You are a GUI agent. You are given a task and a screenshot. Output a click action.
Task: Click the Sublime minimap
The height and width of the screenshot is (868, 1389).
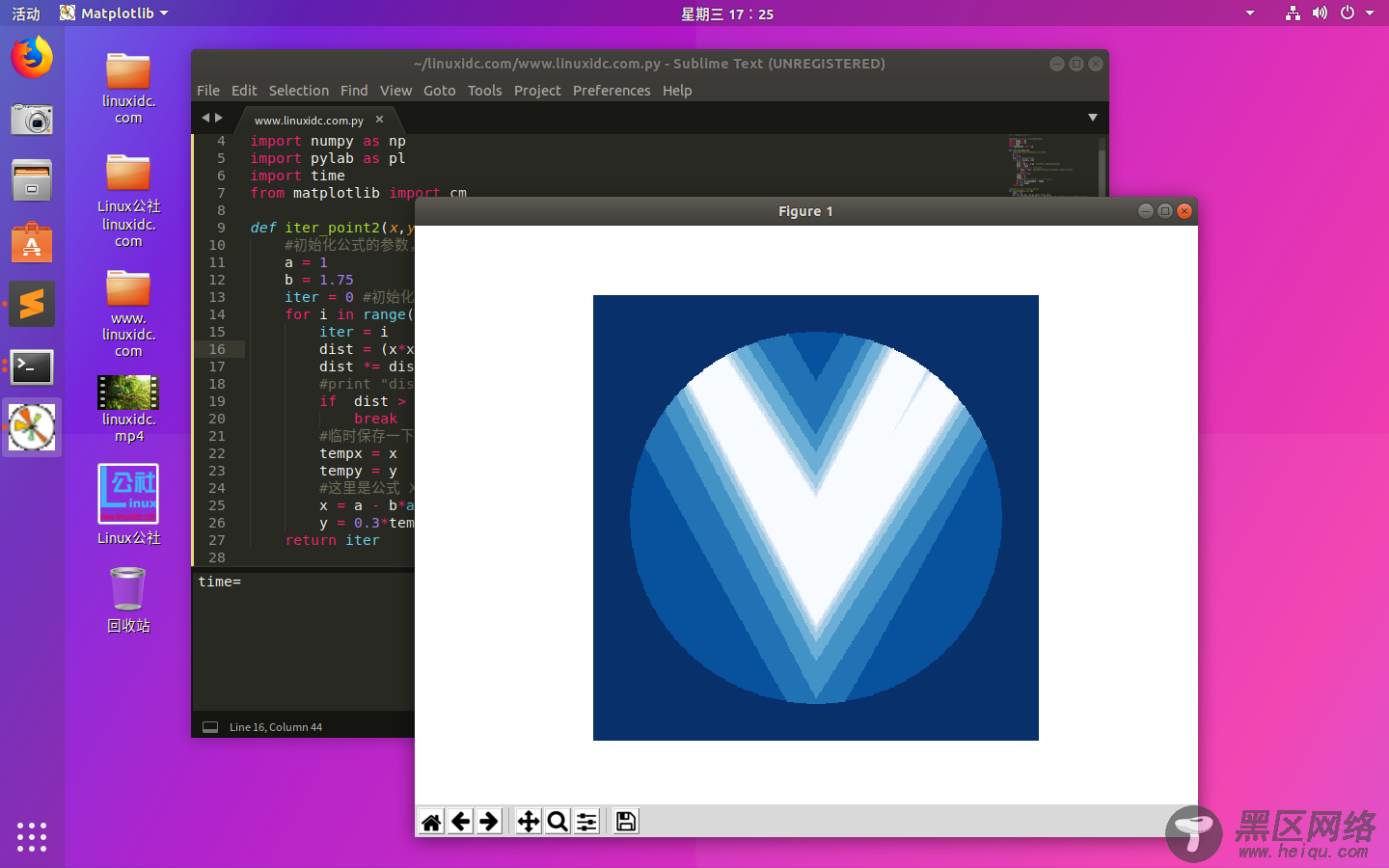point(1051,165)
